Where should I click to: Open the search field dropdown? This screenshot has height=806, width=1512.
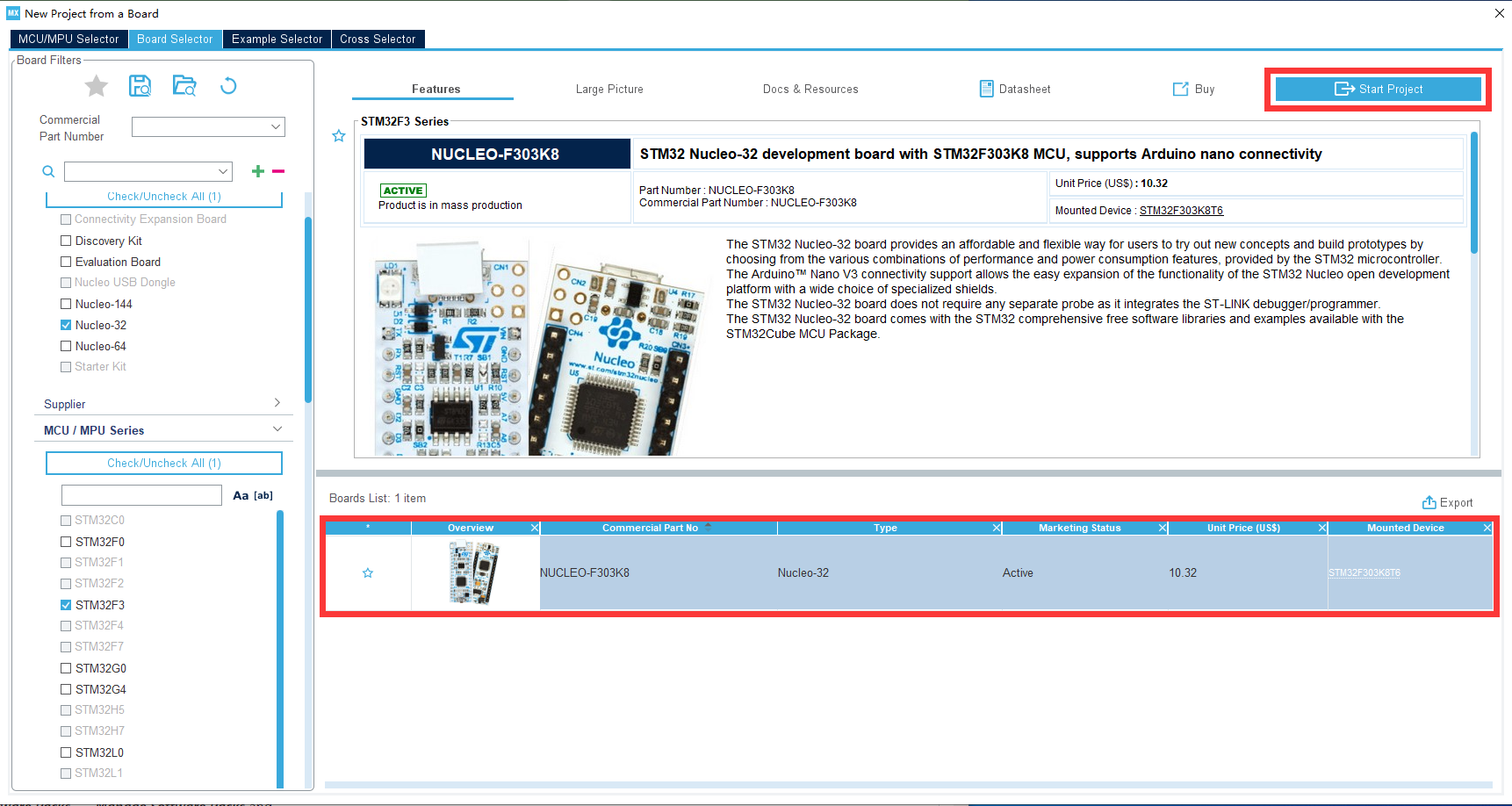pos(223,171)
